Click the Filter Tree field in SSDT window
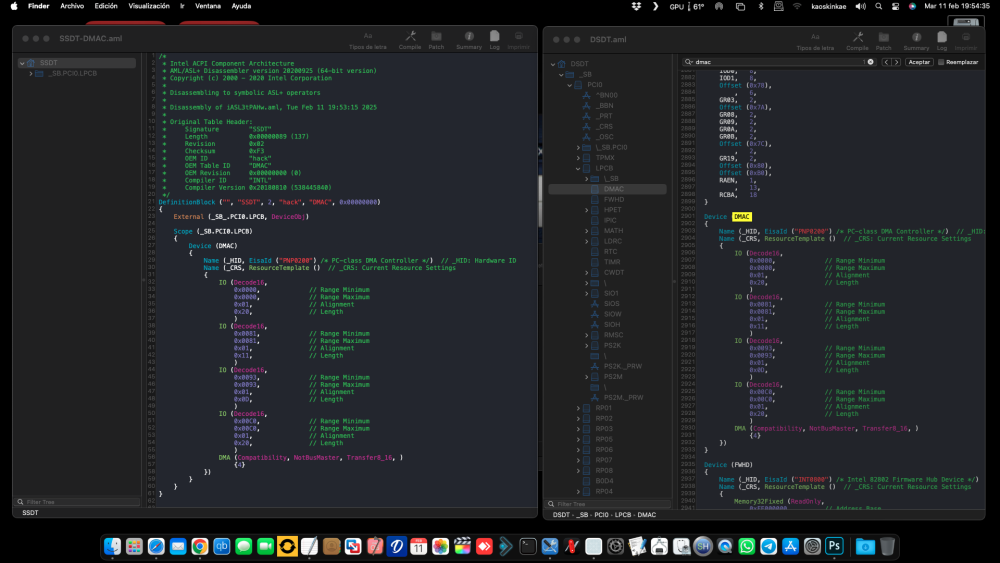 click(78, 502)
